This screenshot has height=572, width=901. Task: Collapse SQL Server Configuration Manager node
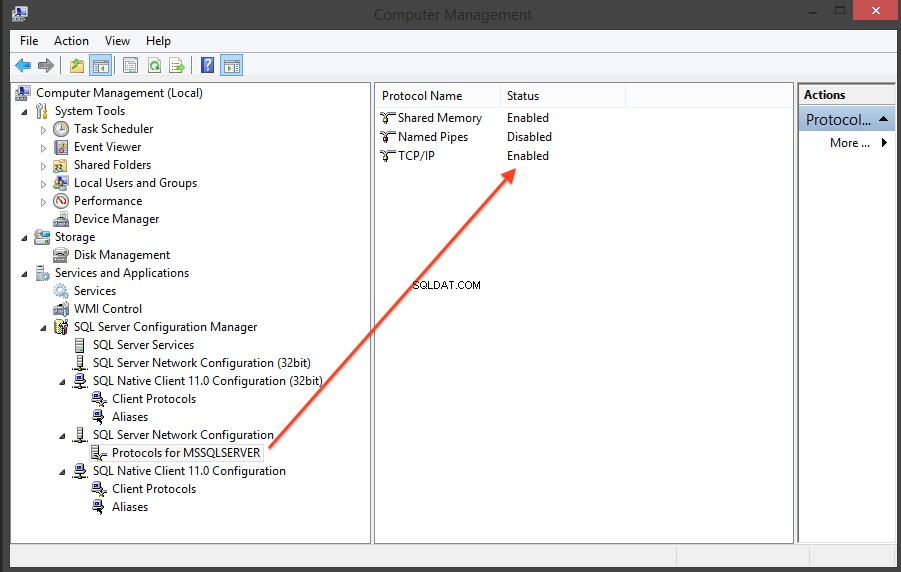pos(43,328)
